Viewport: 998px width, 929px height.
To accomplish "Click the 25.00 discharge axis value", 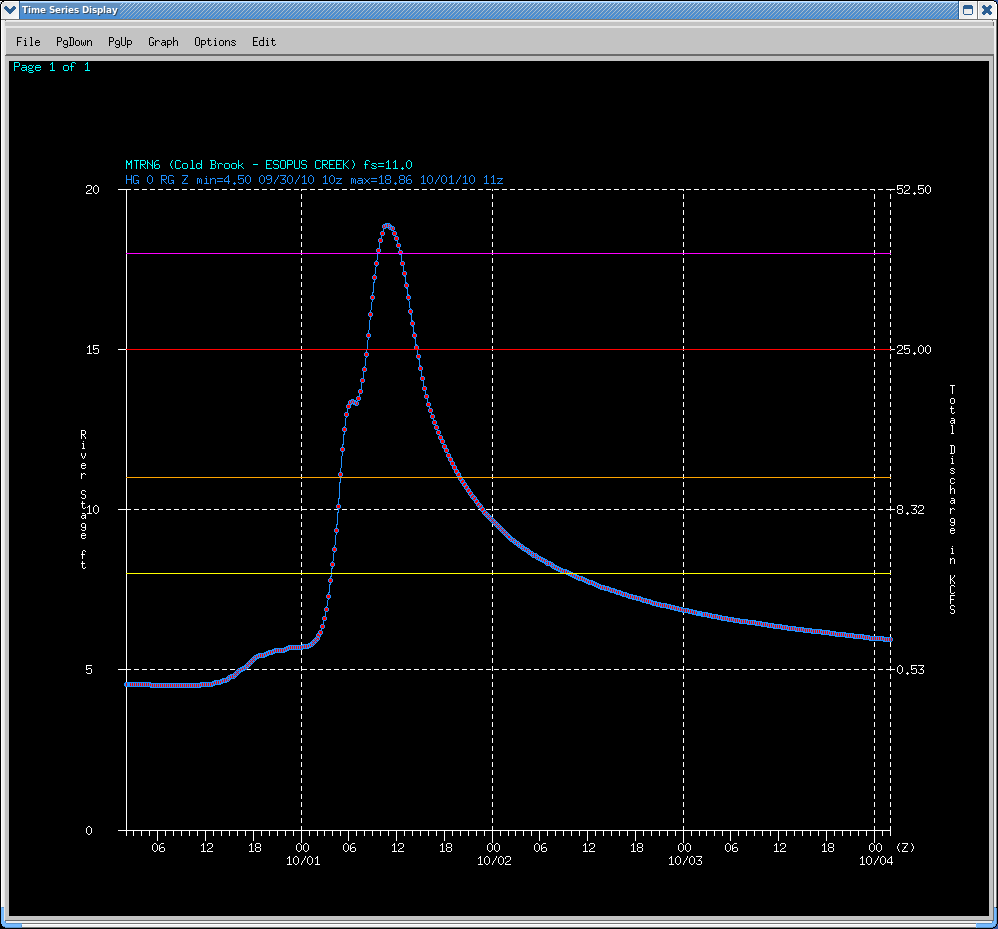I will (x=913, y=349).
